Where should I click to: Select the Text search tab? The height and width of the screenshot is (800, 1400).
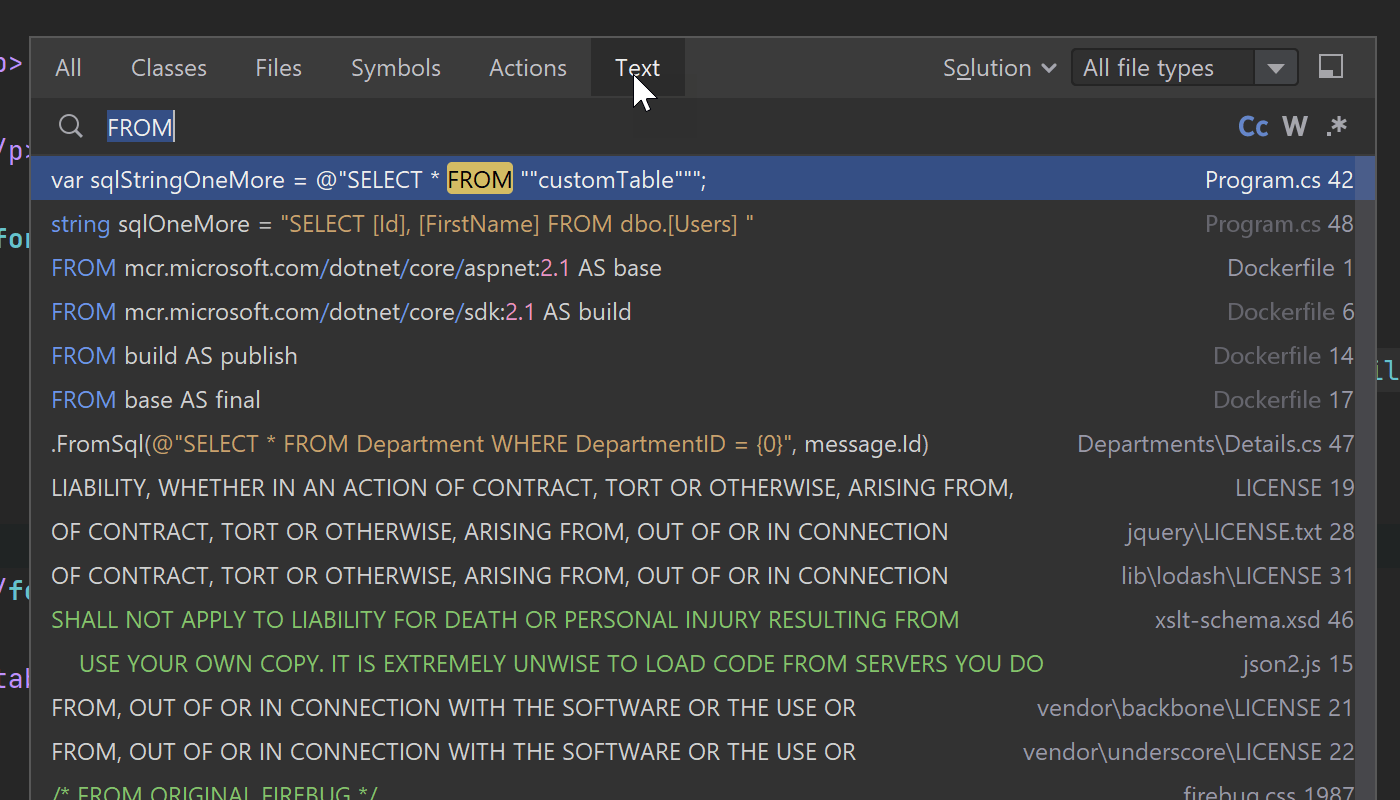click(x=637, y=68)
